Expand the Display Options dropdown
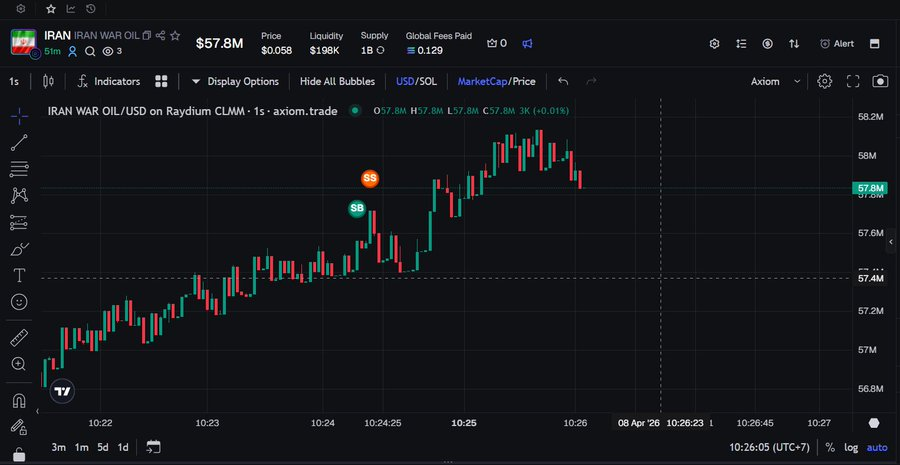This screenshot has width=900, height=465. pos(235,82)
